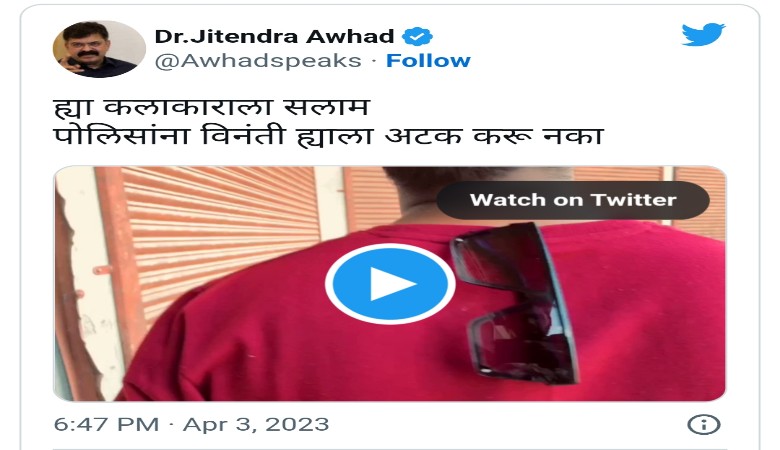Screen dimensions: 780x450
Task: Open the Twitter bird logo link
Action: tap(703, 34)
